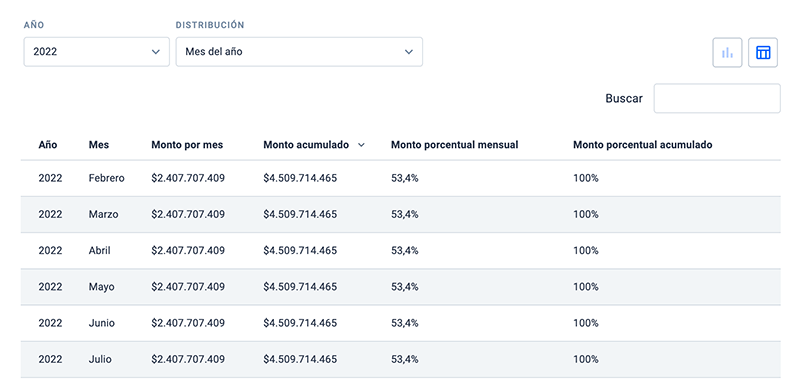
Task: Switch to bar chart view icon
Action: [727, 53]
